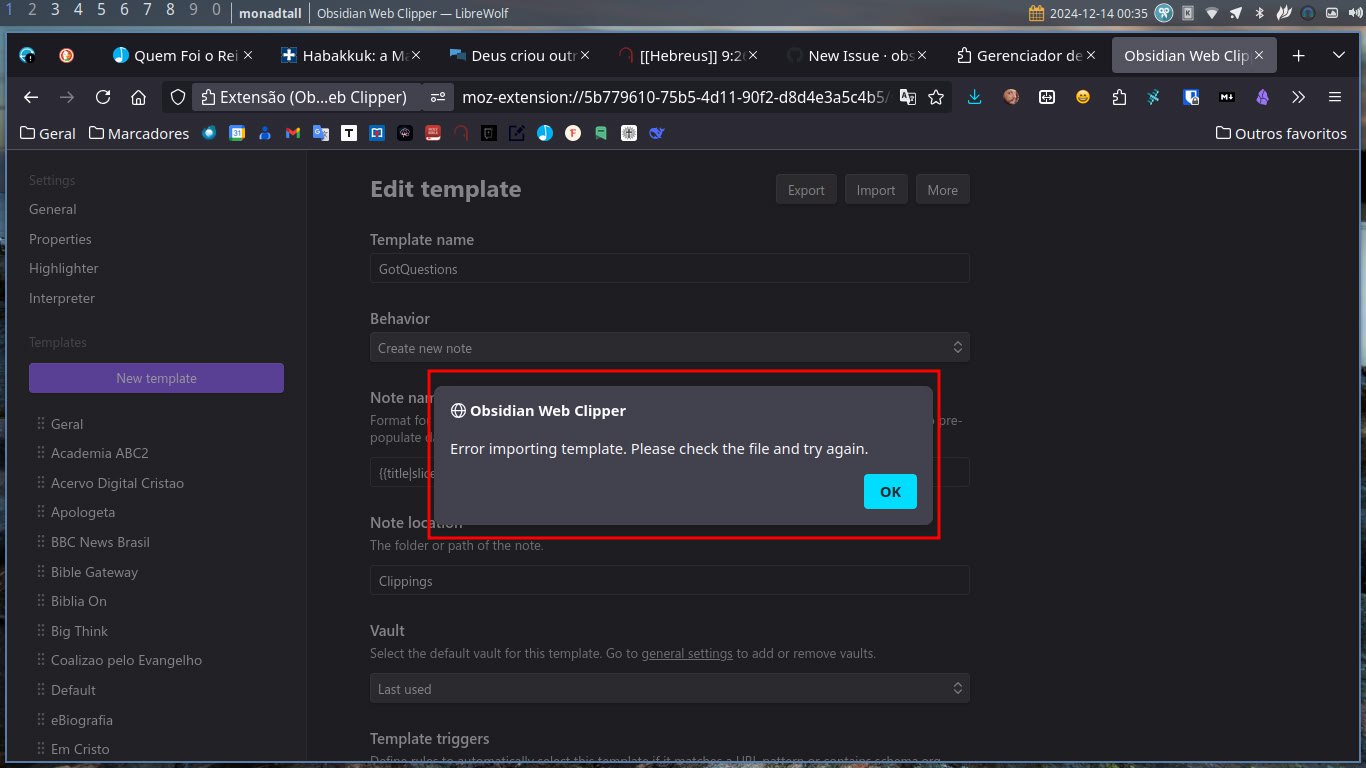Viewport: 1366px width, 768px height.
Task: Switch to Gerenciador de tab
Action: click(1025, 56)
